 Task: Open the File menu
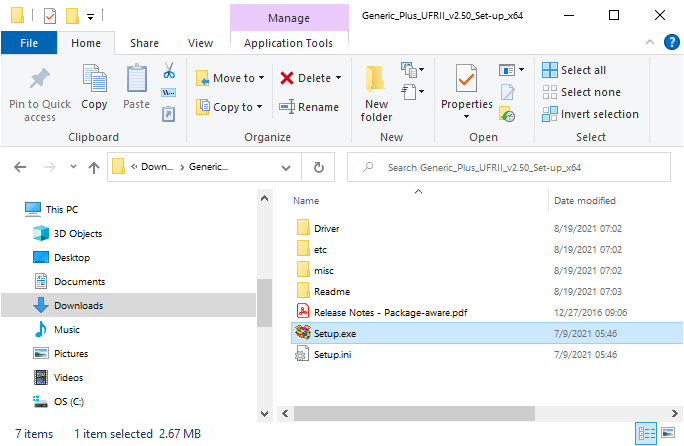click(x=29, y=43)
